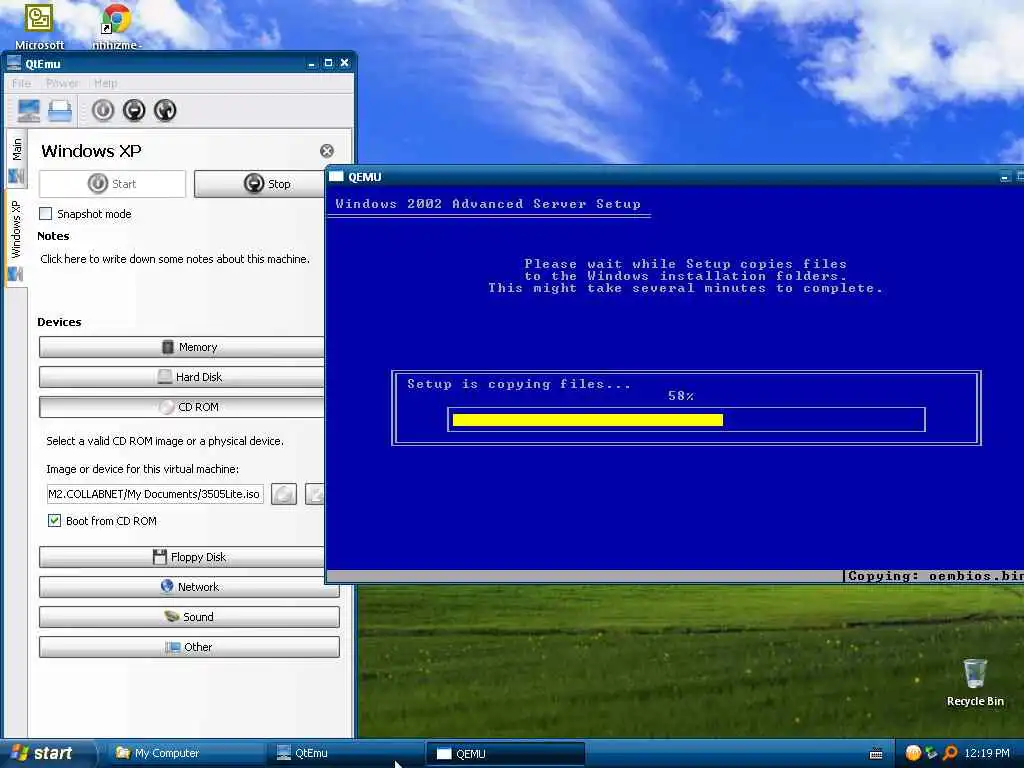Click the Start machine button
1024x768 pixels.
coord(112,184)
